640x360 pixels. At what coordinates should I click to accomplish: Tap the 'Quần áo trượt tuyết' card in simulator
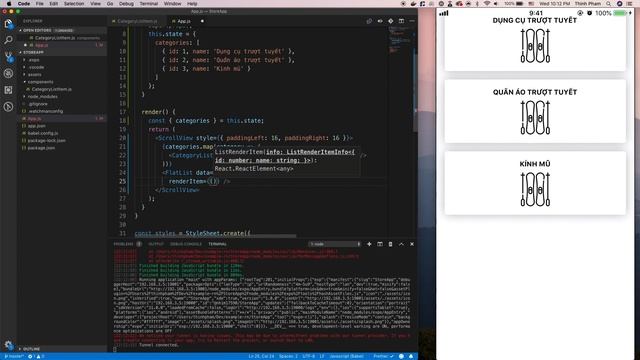tap(535, 111)
